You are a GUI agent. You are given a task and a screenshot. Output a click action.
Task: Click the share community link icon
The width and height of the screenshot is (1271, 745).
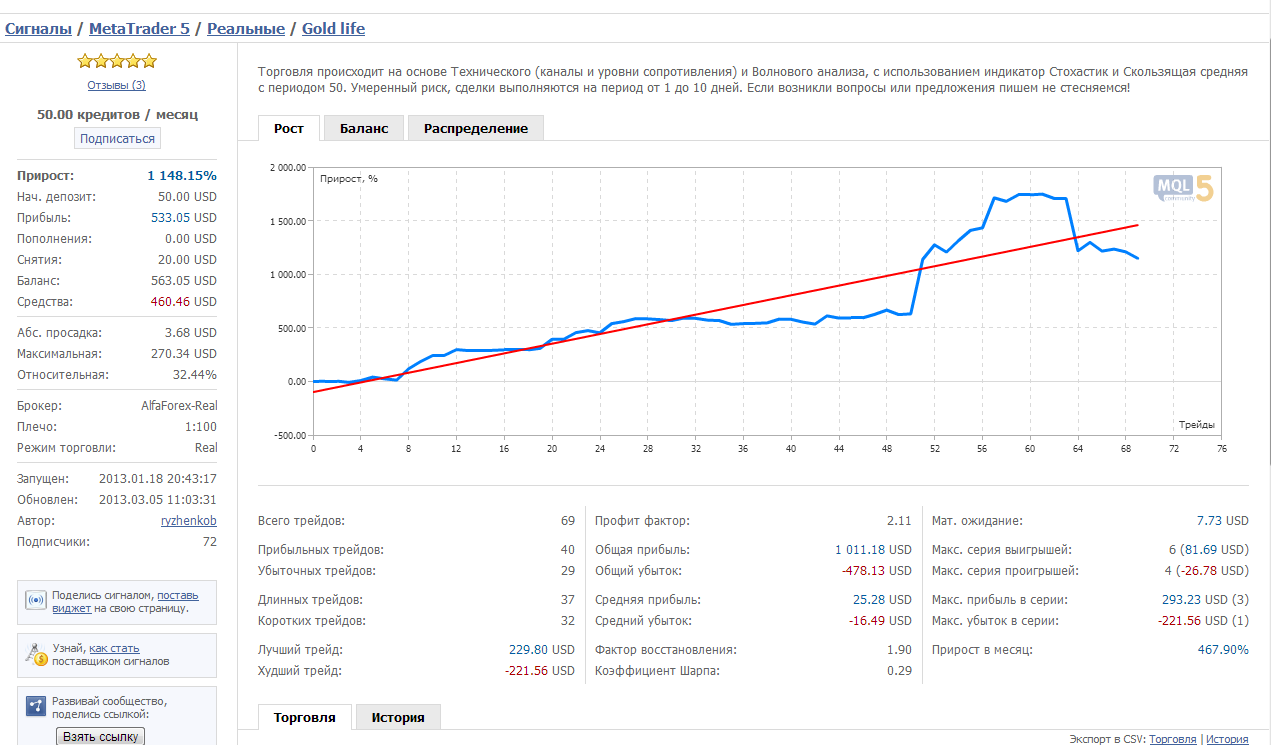point(36,706)
